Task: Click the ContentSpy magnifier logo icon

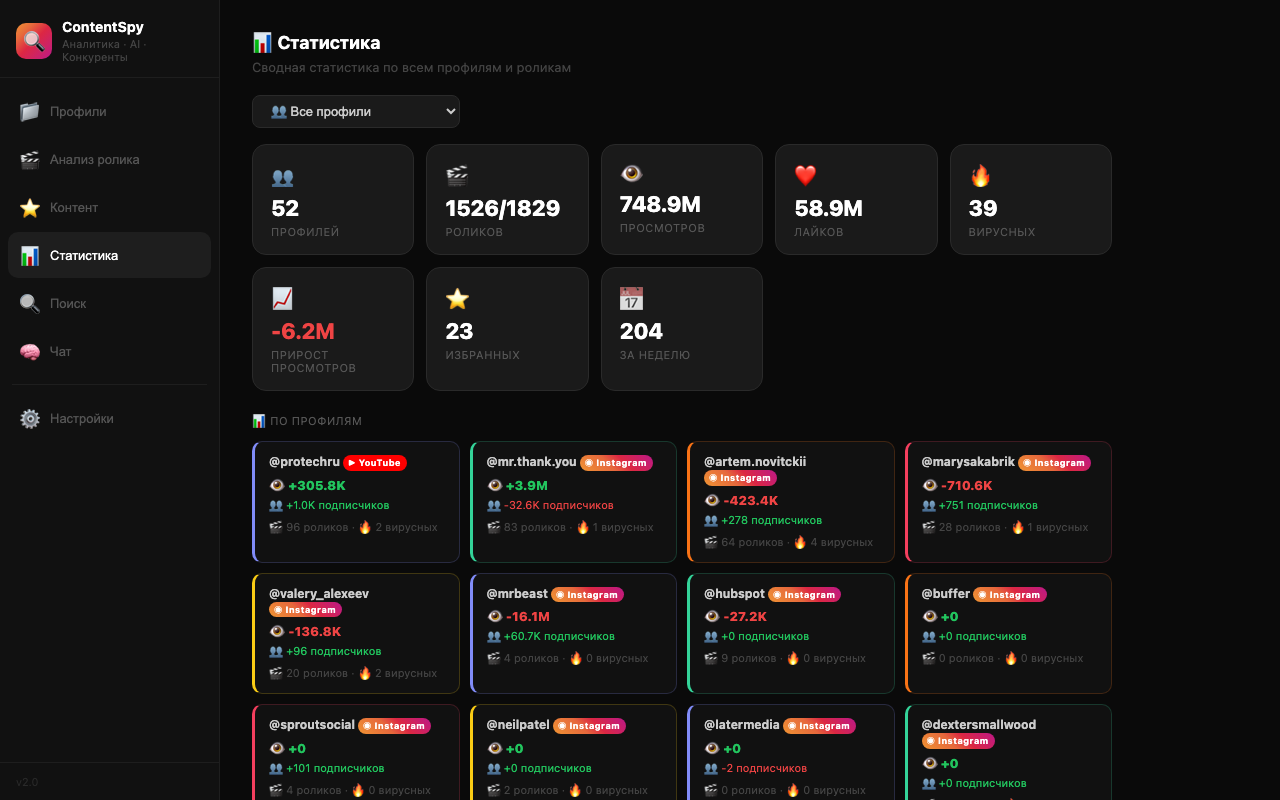Action: coord(34,41)
